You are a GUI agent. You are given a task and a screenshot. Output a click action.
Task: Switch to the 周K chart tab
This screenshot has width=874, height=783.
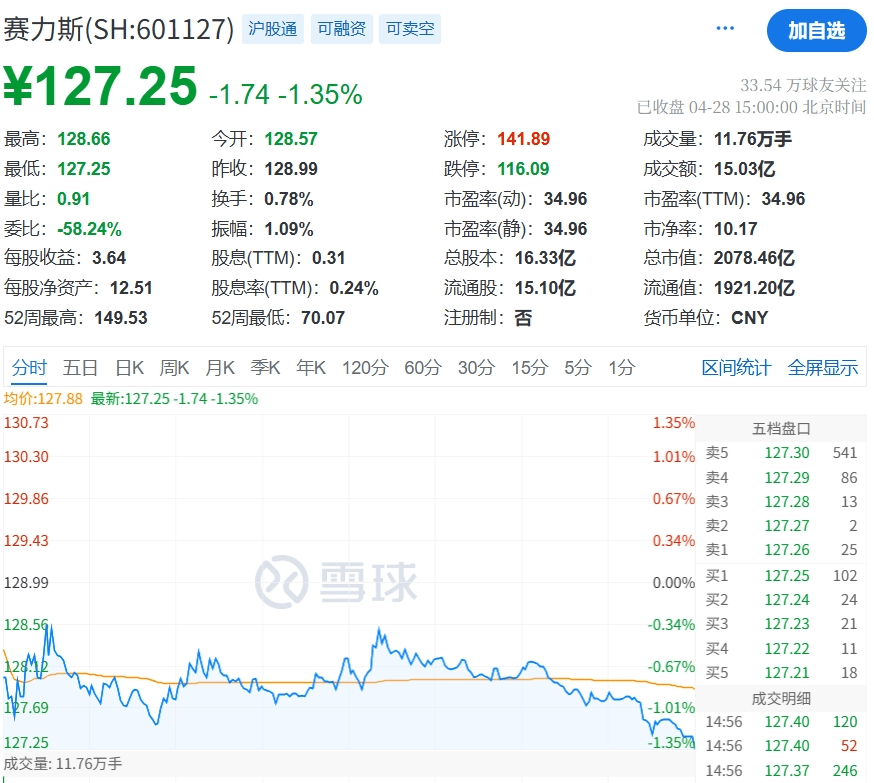tap(174, 368)
